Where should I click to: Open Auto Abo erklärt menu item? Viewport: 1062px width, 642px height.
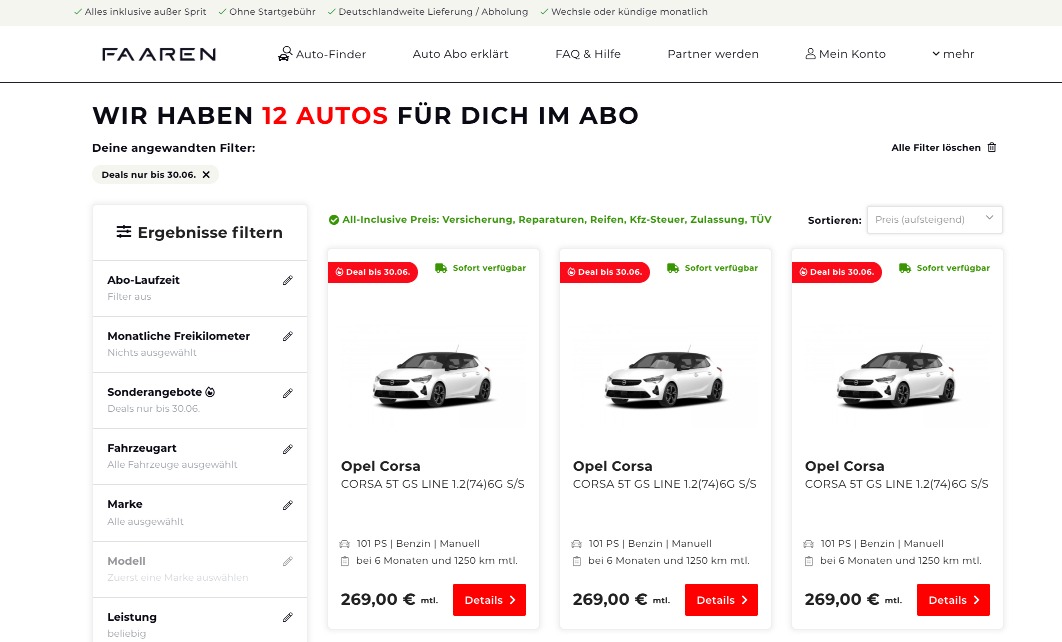click(x=461, y=54)
